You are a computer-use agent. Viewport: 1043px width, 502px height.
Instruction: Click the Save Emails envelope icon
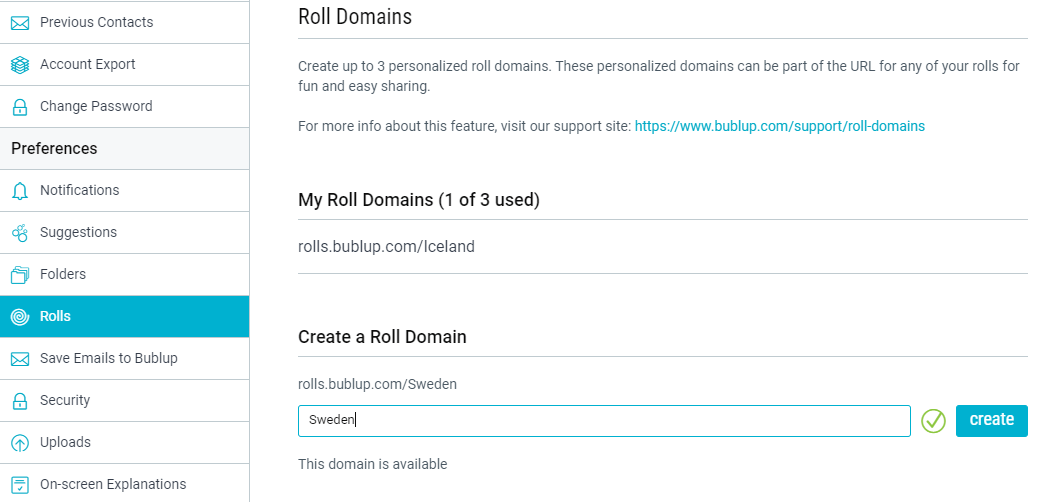20,359
